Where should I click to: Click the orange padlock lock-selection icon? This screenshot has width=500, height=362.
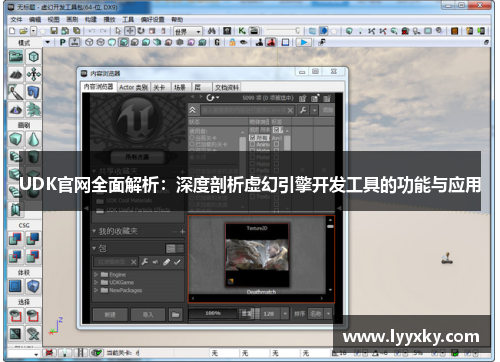click(x=232, y=42)
